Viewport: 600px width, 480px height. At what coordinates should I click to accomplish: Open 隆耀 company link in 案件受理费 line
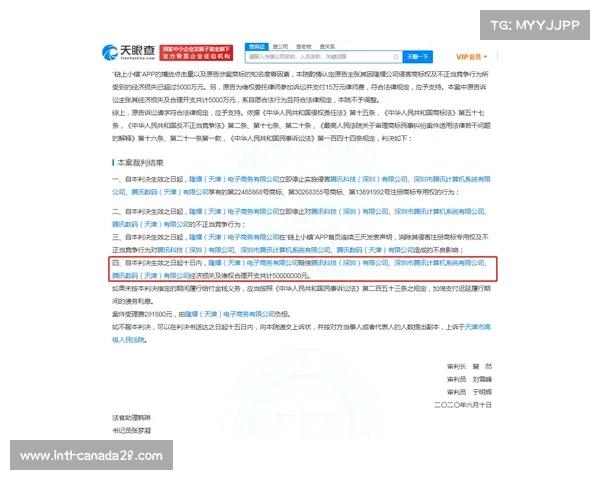(x=230, y=314)
